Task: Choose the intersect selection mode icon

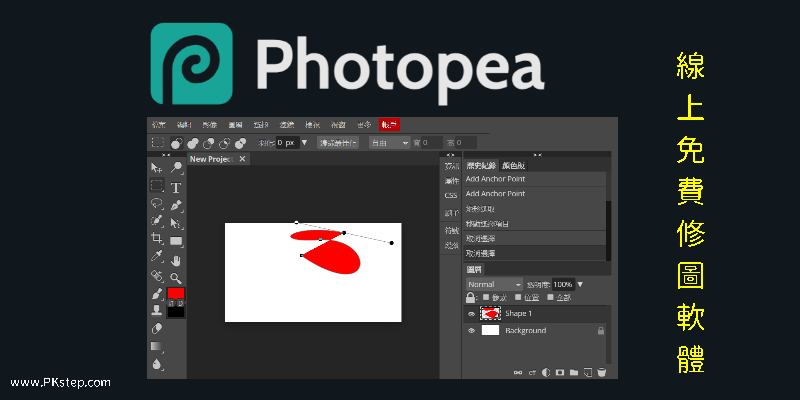Action: click(x=224, y=143)
